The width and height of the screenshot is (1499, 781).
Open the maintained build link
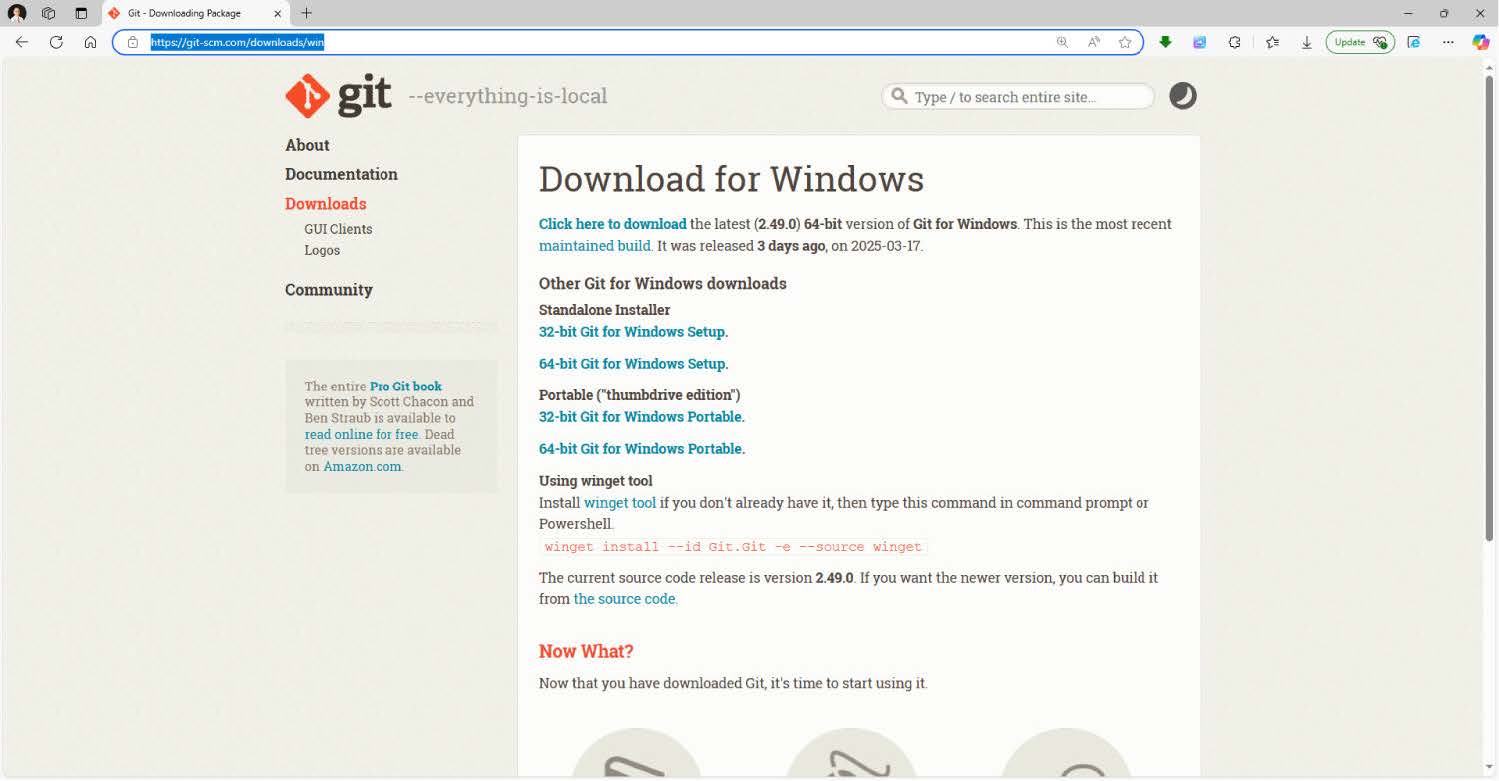[x=595, y=246]
